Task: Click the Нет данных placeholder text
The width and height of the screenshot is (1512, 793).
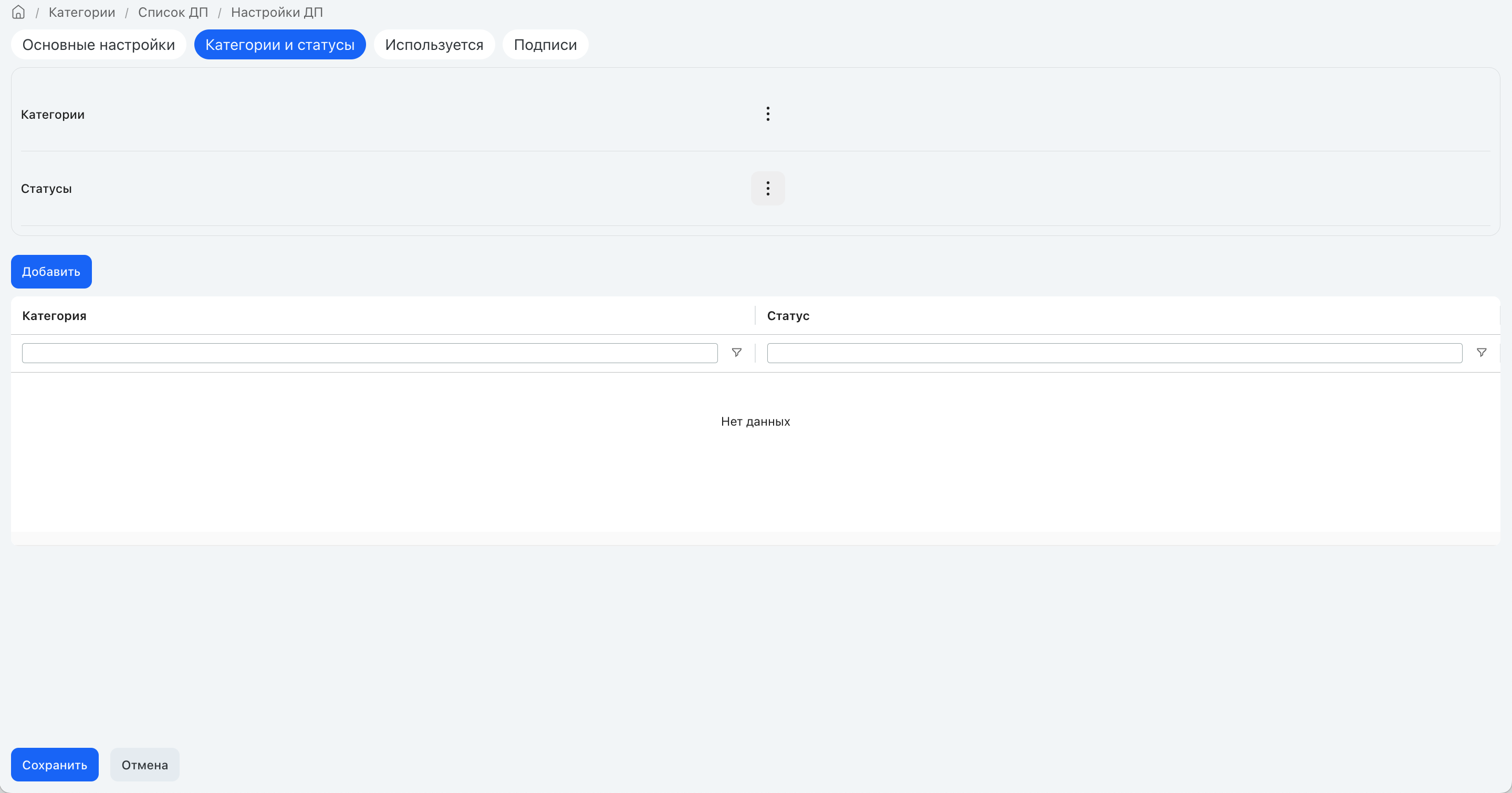Action: point(755,422)
